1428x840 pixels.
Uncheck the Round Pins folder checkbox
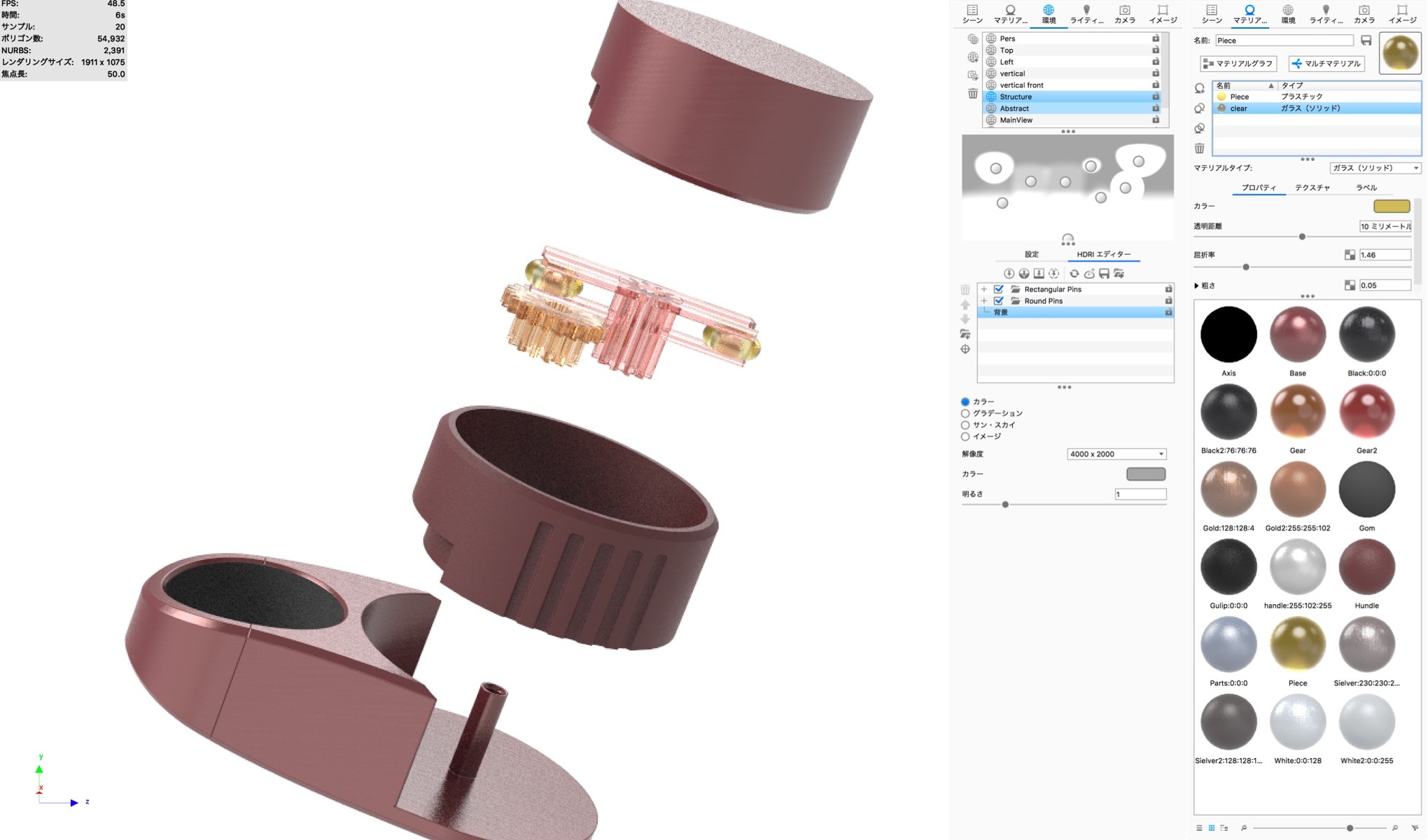999,301
